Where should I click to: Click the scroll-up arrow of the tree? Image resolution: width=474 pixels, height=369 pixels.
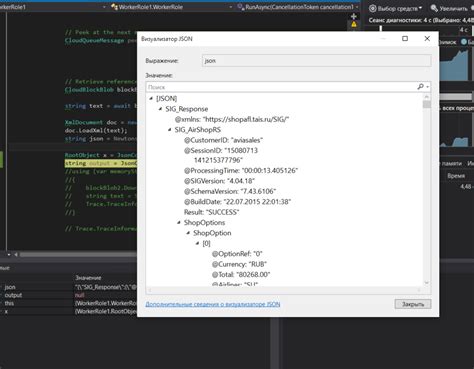427,97
